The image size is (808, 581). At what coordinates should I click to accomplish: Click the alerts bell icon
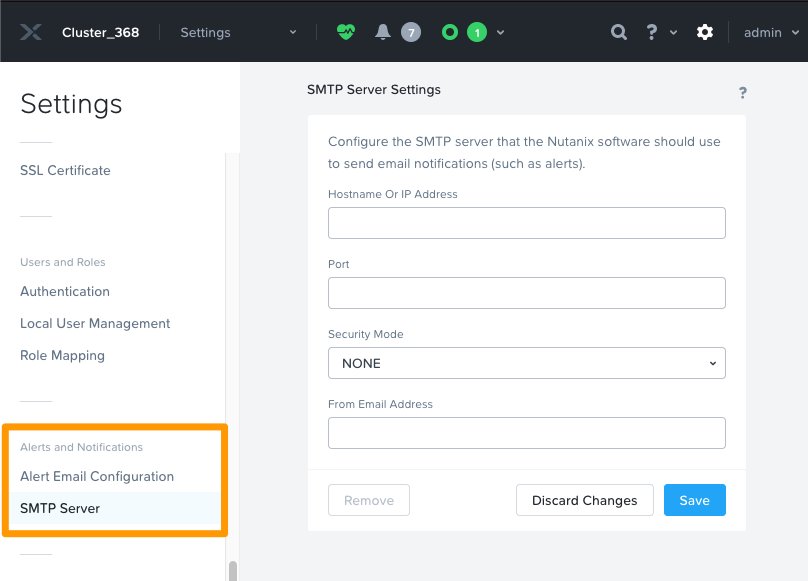[x=383, y=31]
